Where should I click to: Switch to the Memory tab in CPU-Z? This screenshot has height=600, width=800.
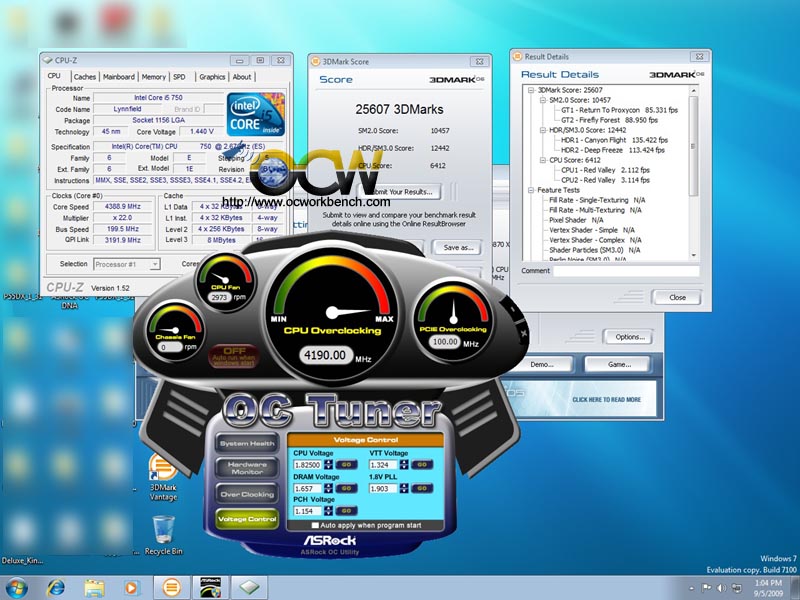point(154,77)
